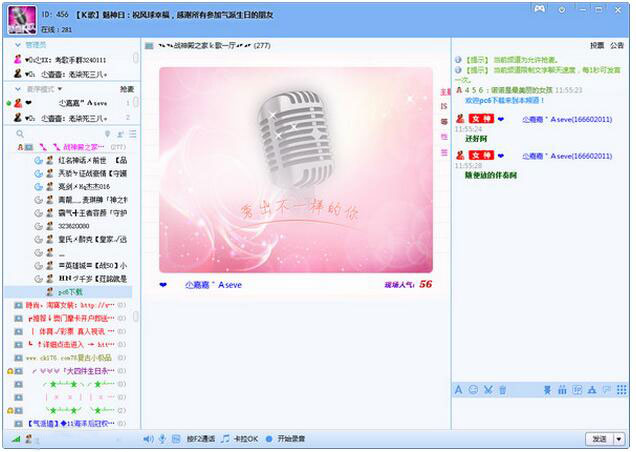The width and height of the screenshot is (636, 452).
Task: Select the channel row containing 体育 彩票
Action: [70, 331]
